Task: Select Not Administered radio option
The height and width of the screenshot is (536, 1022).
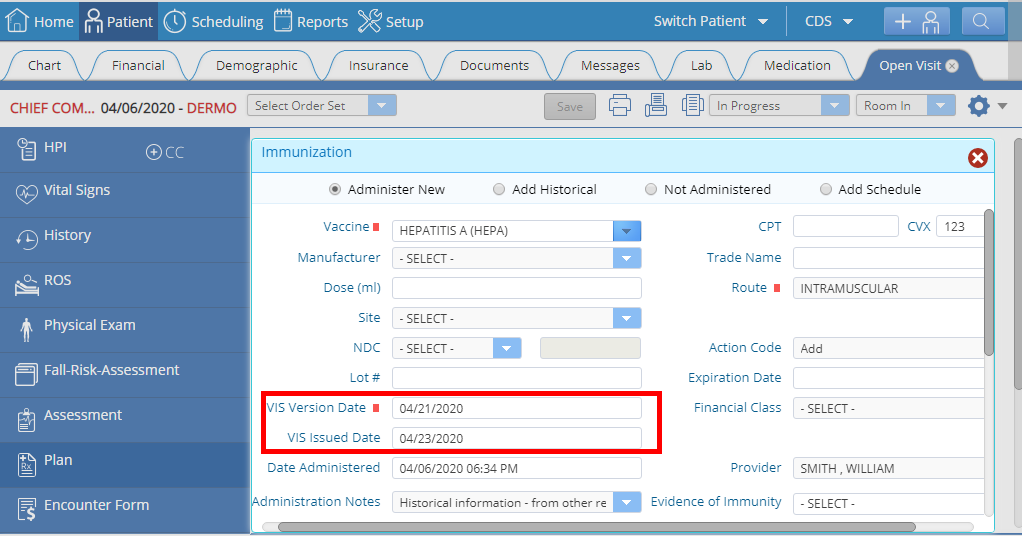Action: tap(650, 189)
